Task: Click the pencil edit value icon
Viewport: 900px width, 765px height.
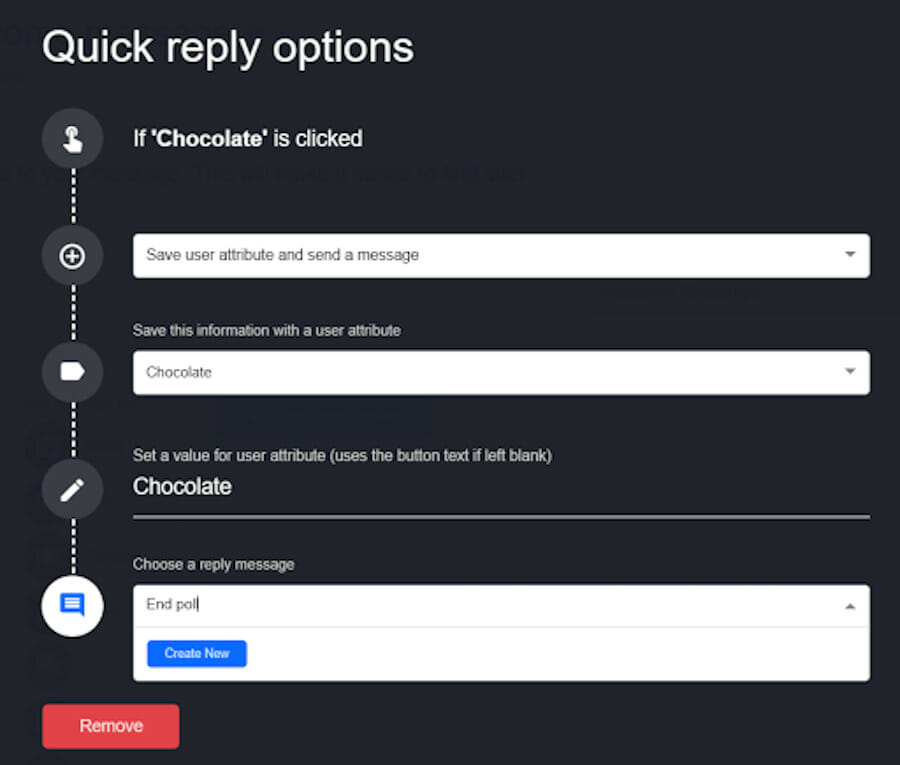Action: tap(72, 490)
